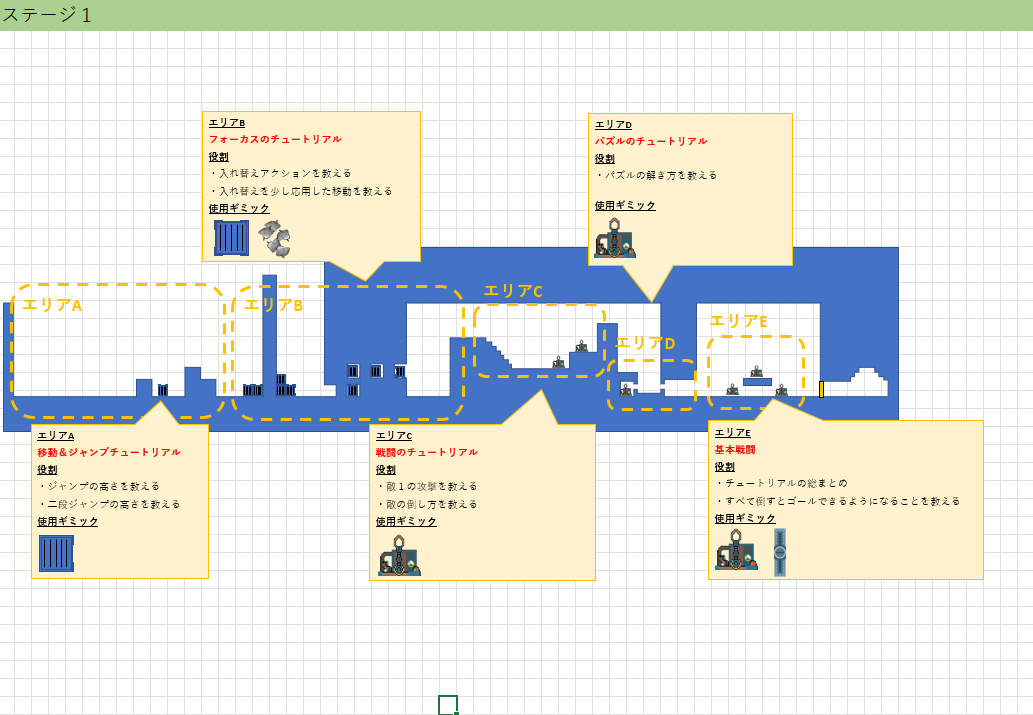
Task: Select the gate pillar icon in Area E callout
Action: coord(780,552)
